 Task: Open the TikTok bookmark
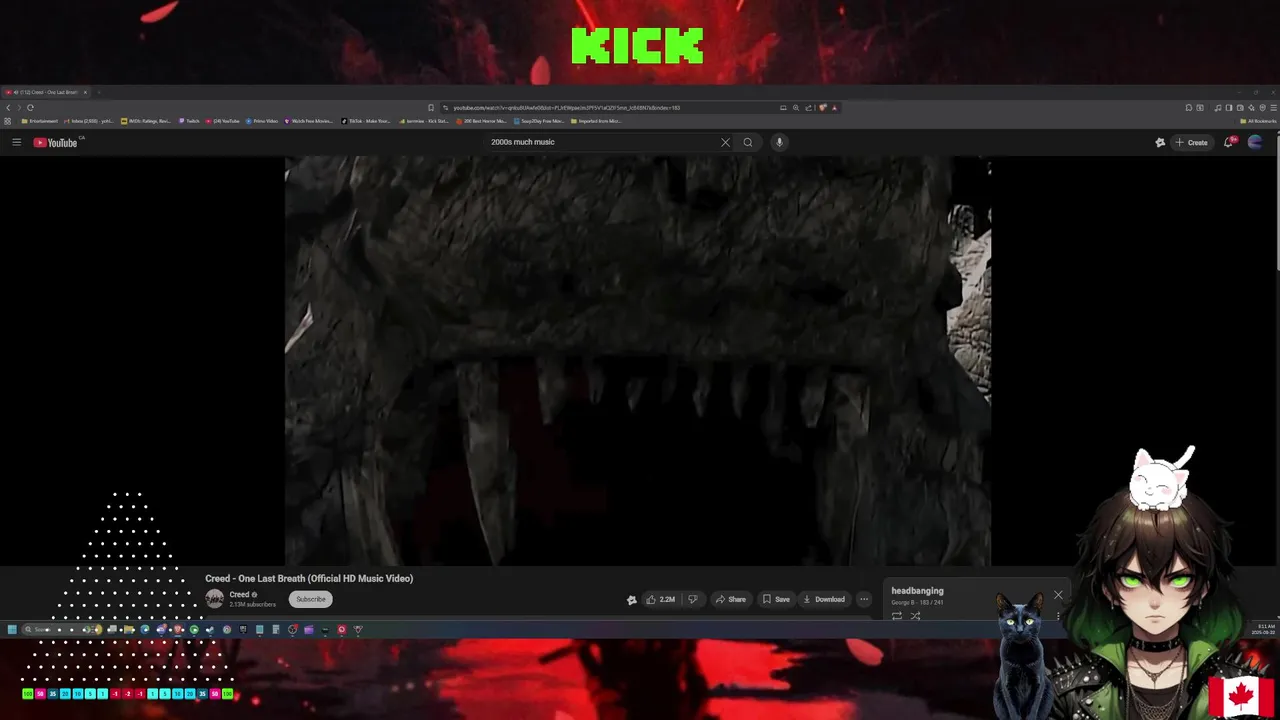366,121
